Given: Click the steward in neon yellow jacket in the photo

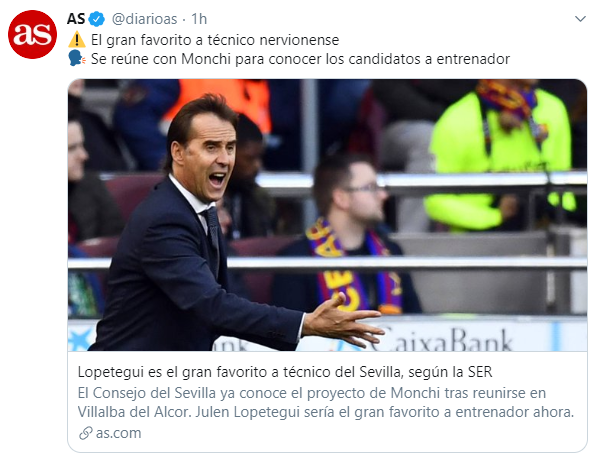Looking at the screenshot, I should 501,154.
